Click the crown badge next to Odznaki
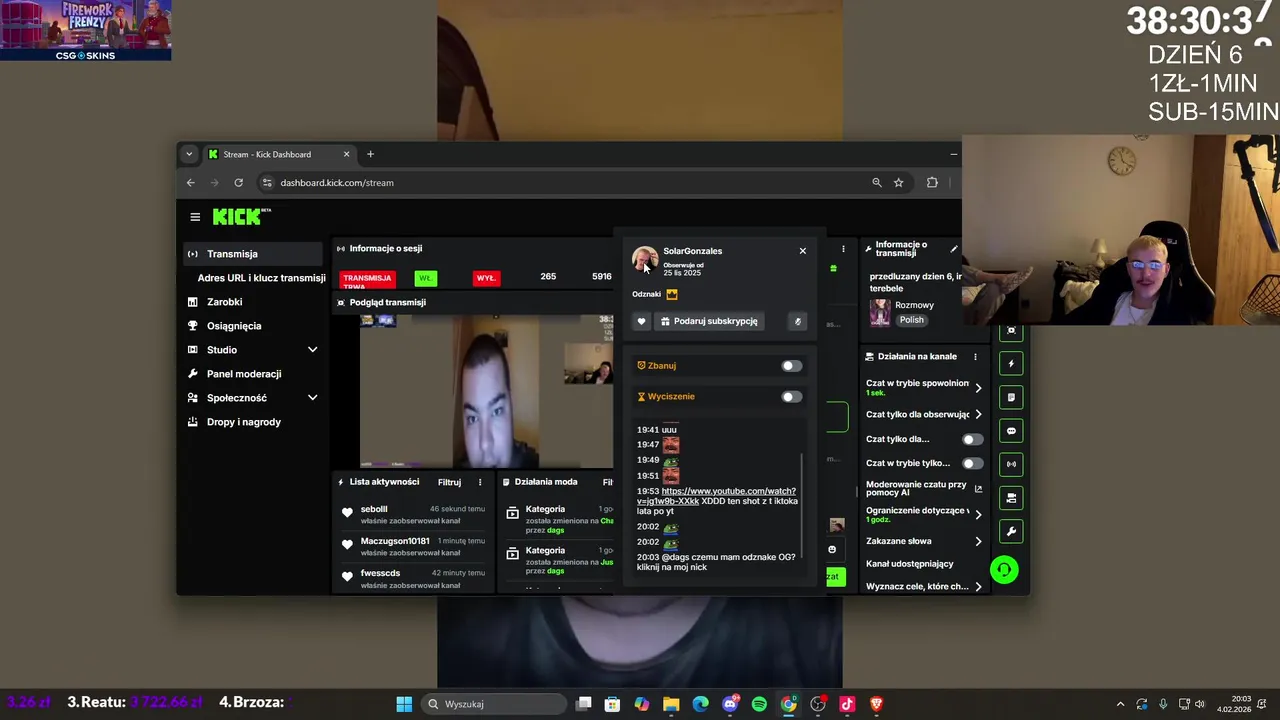Image resolution: width=1280 pixels, height=720 pixels. [x=672, y=294]
